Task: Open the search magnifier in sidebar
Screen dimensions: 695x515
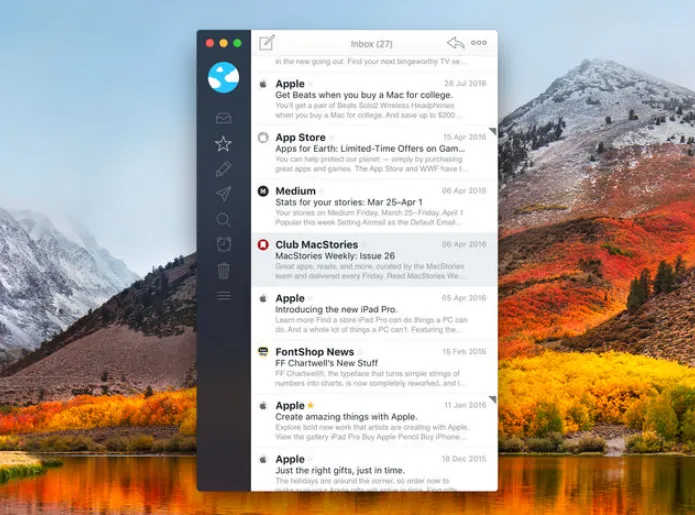Action: click(223, 219)
